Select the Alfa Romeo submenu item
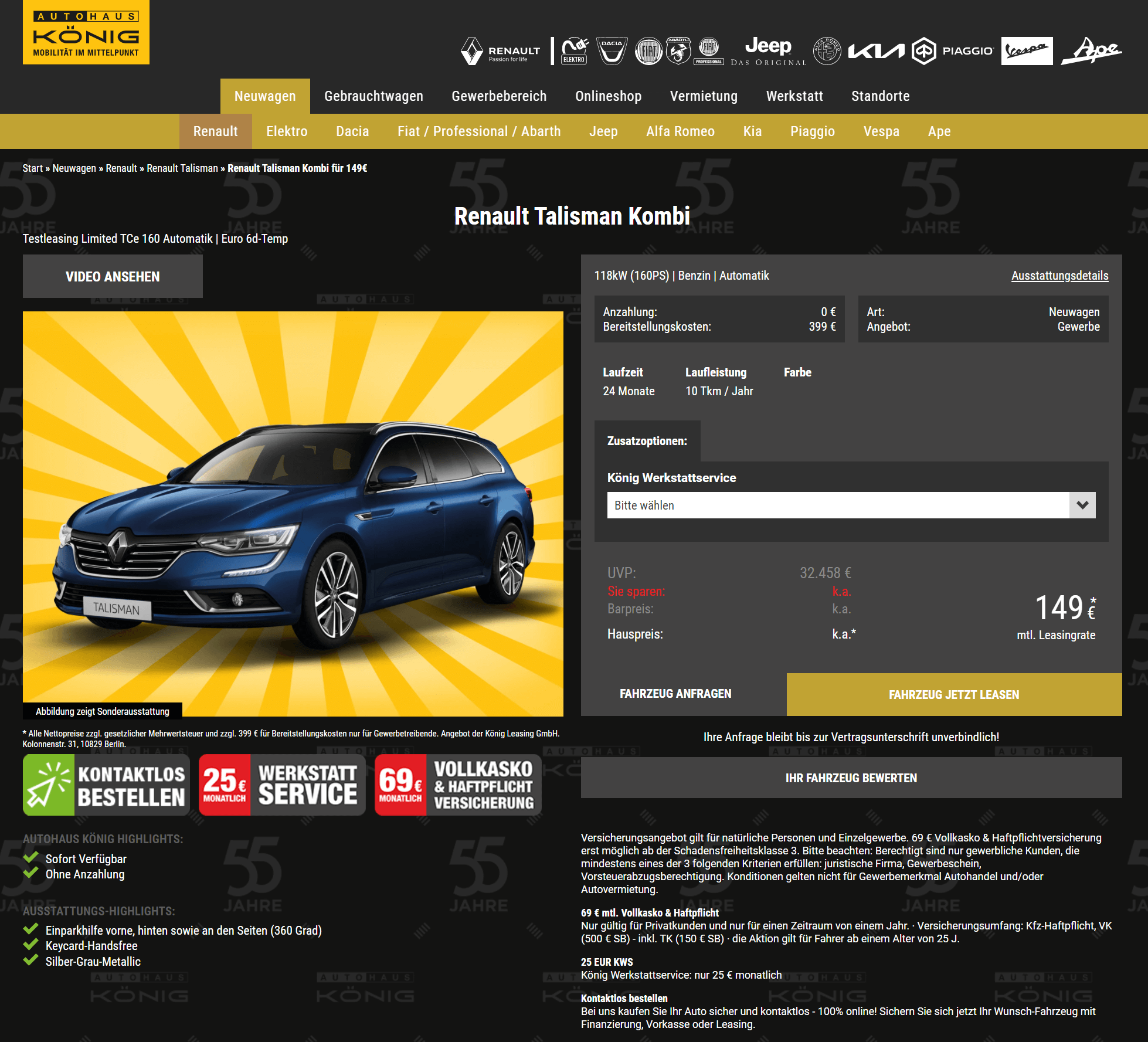The width and height of the screenshot is (1148, 1042). [x=680, y=131]
